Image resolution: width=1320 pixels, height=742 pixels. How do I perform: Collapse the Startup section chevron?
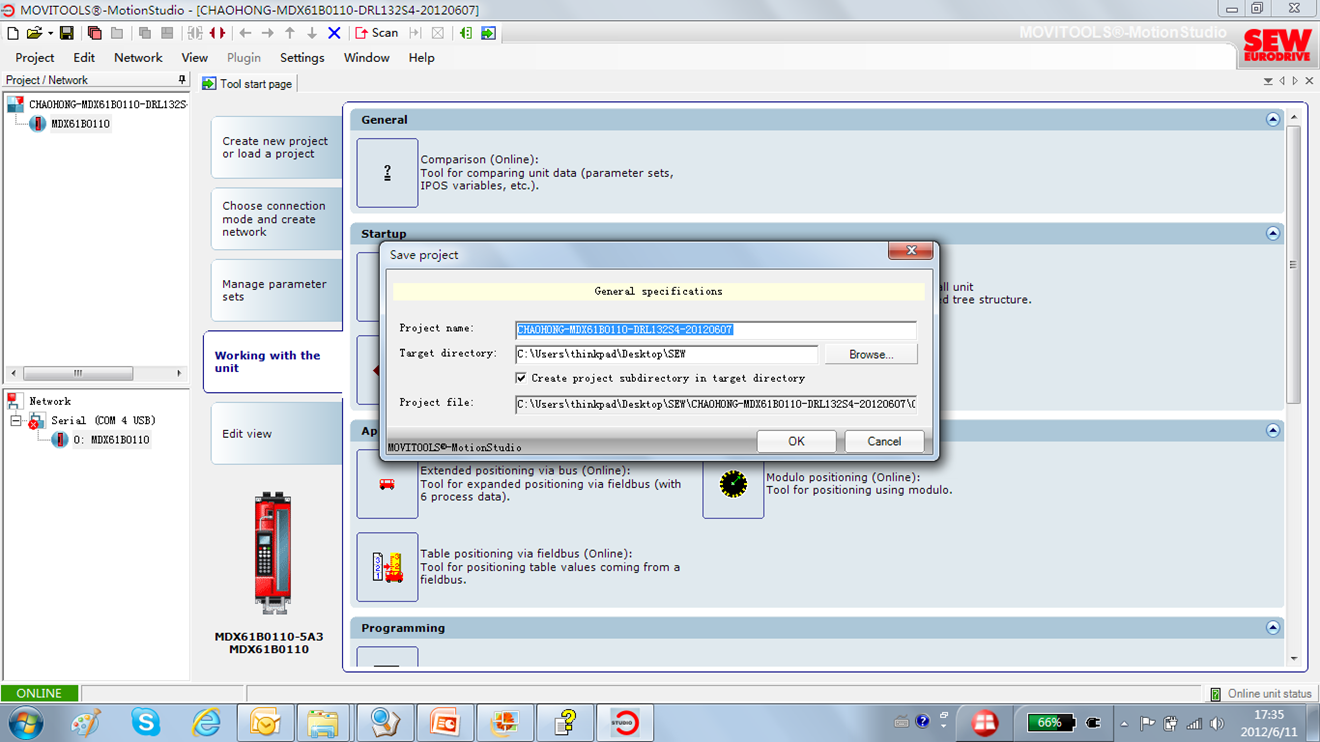[1272, 233]
